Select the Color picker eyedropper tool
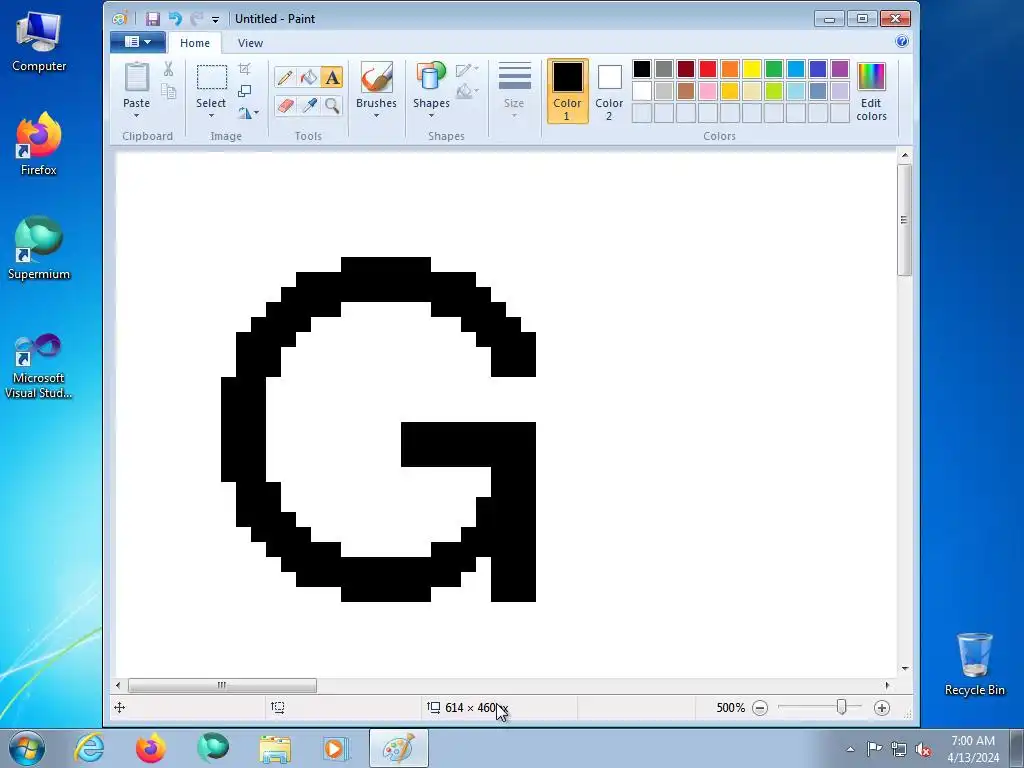The image size is (1024, 768). [308, 105]
